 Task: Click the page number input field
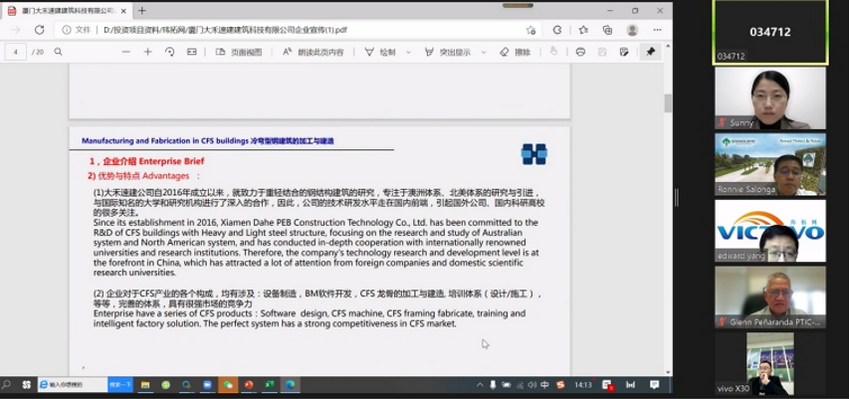[x=16, y=52]
